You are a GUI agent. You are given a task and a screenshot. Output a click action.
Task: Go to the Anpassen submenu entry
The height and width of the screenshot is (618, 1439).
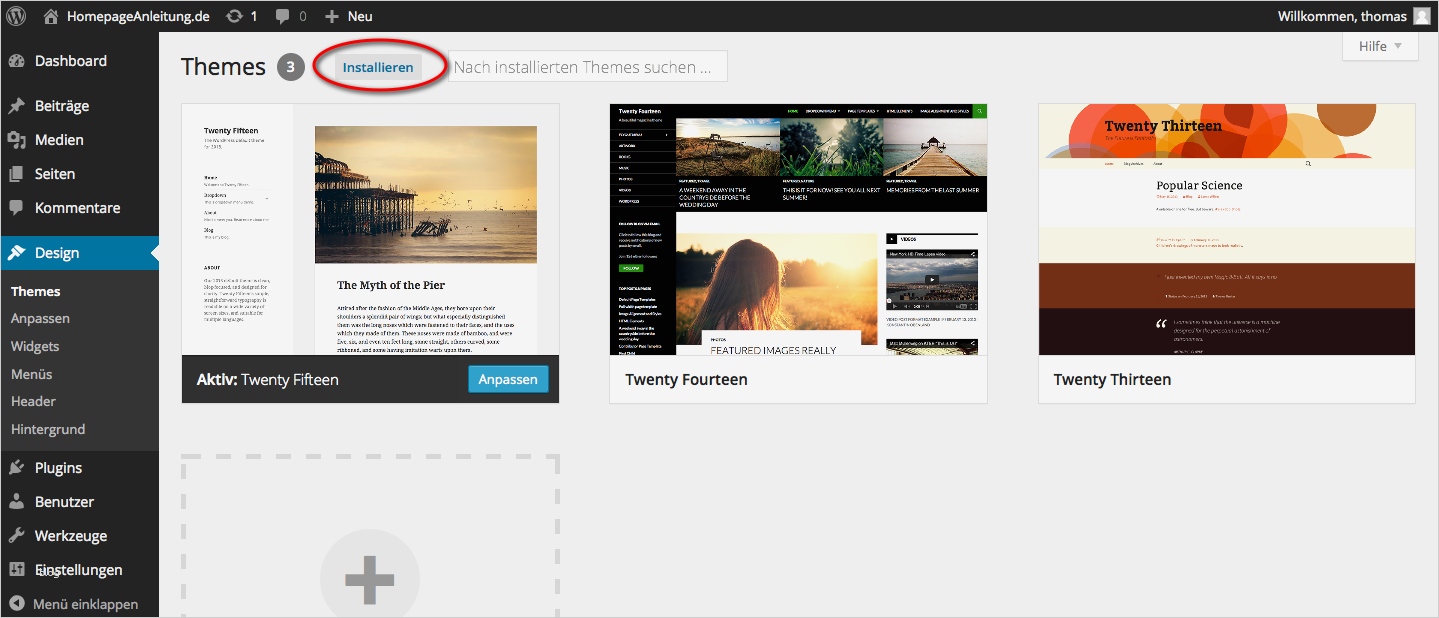[40, 319]
